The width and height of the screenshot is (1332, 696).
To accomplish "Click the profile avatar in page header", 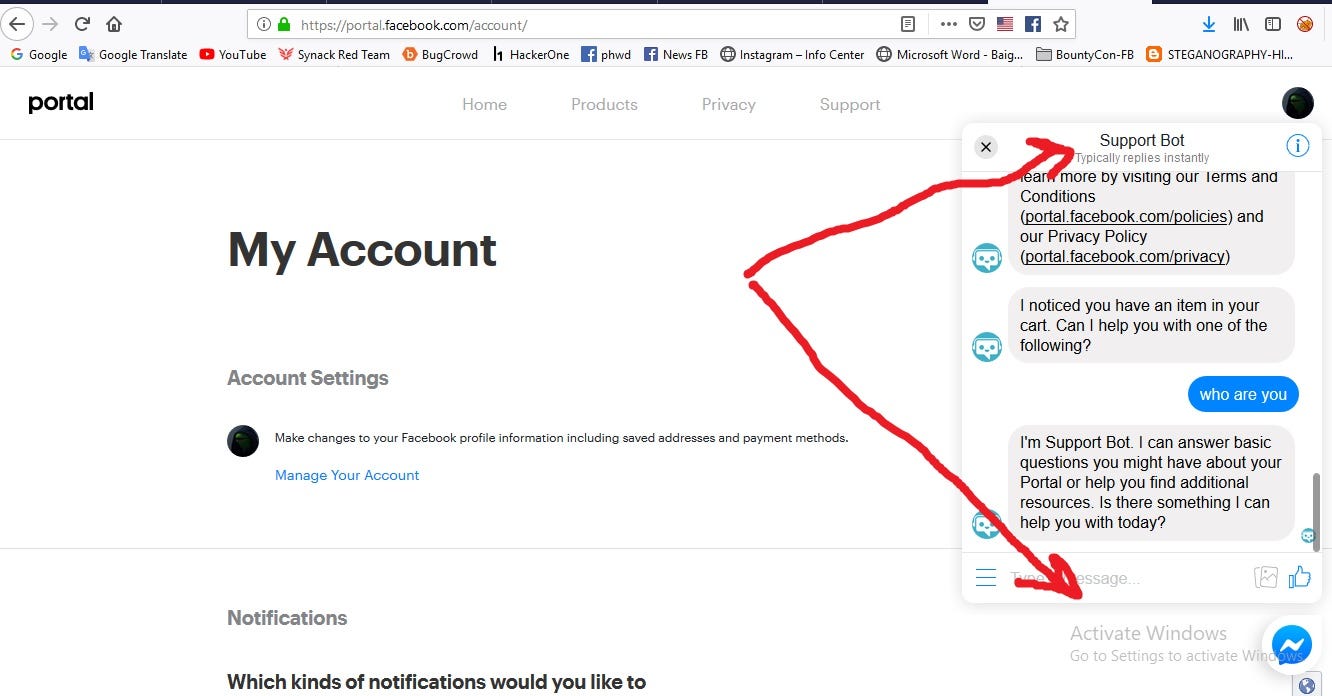I will point(1298,102).
